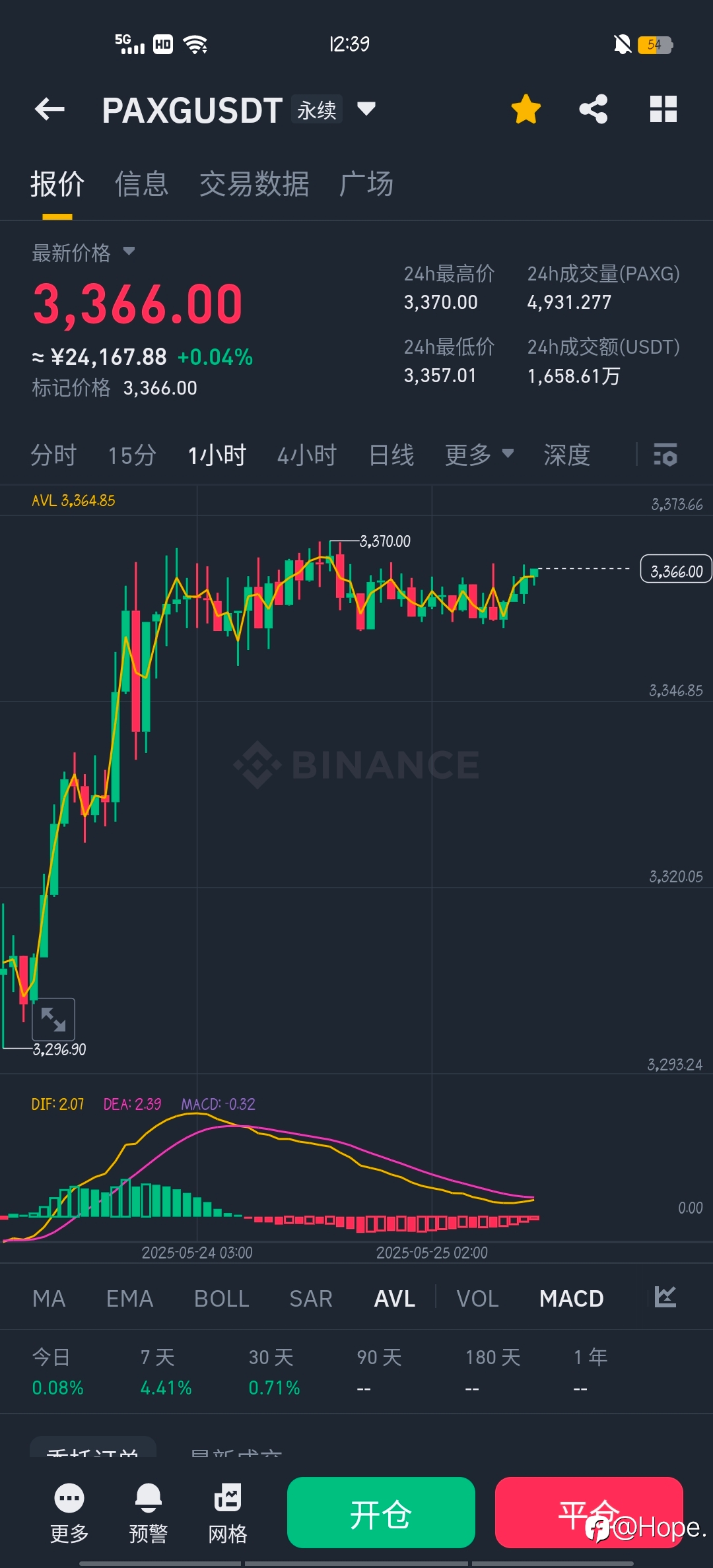Click the 3,366.00 price marker label
This screenshot has height=1568, width=713.
[x=677, y=570]
